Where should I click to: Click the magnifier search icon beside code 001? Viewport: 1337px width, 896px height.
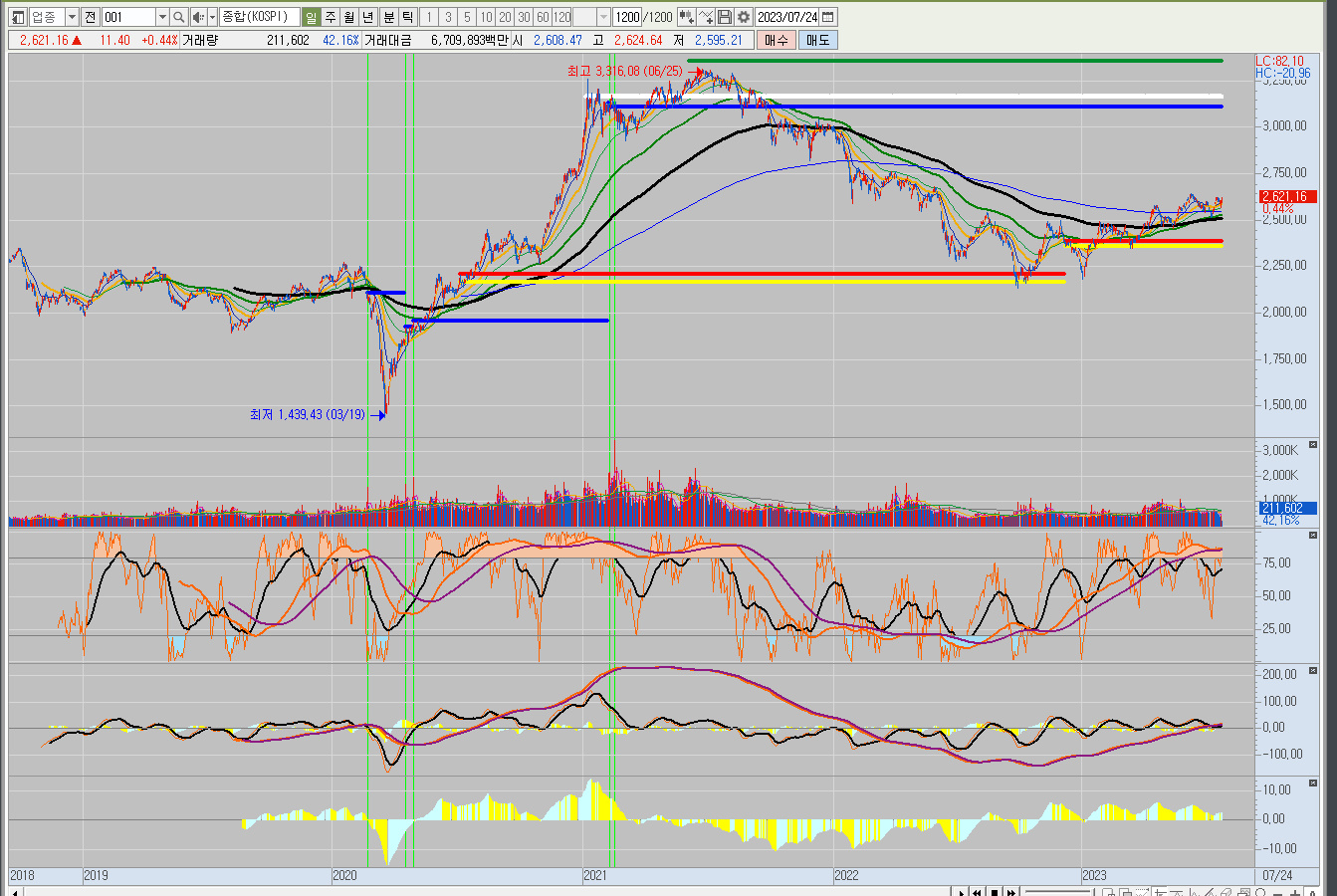click(178, 17)
